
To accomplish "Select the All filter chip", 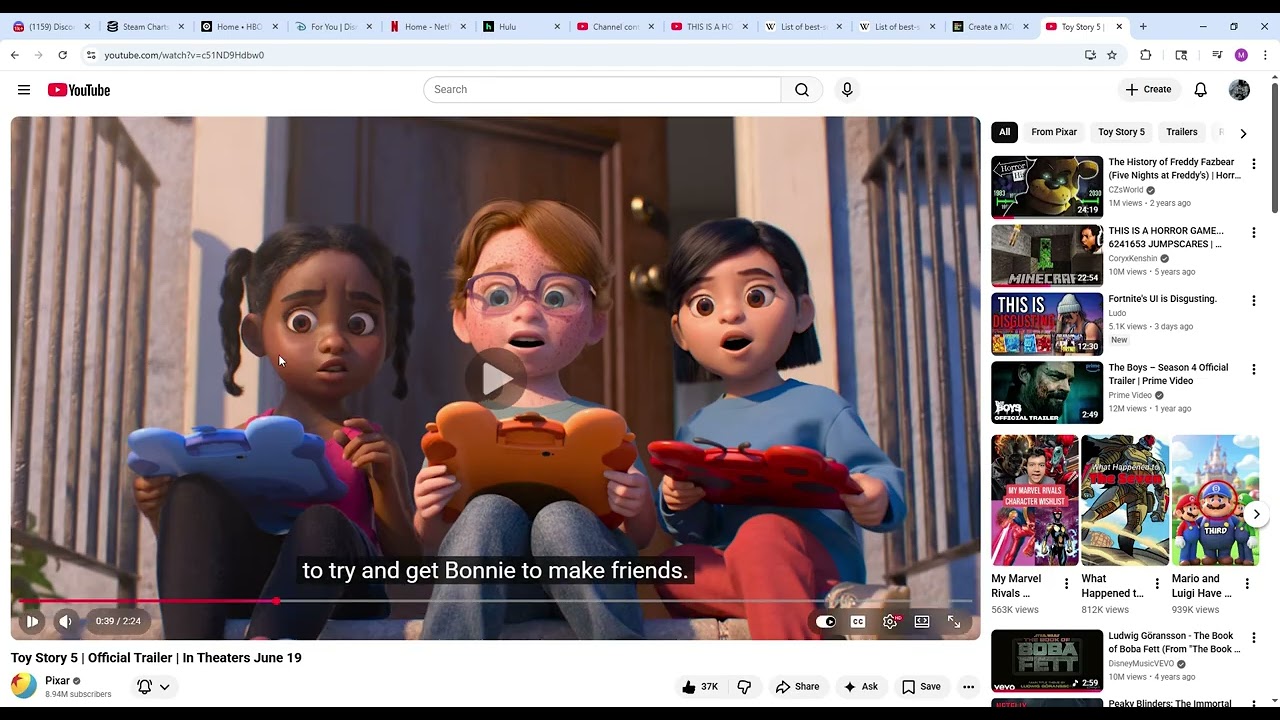I will point(1004,132).
